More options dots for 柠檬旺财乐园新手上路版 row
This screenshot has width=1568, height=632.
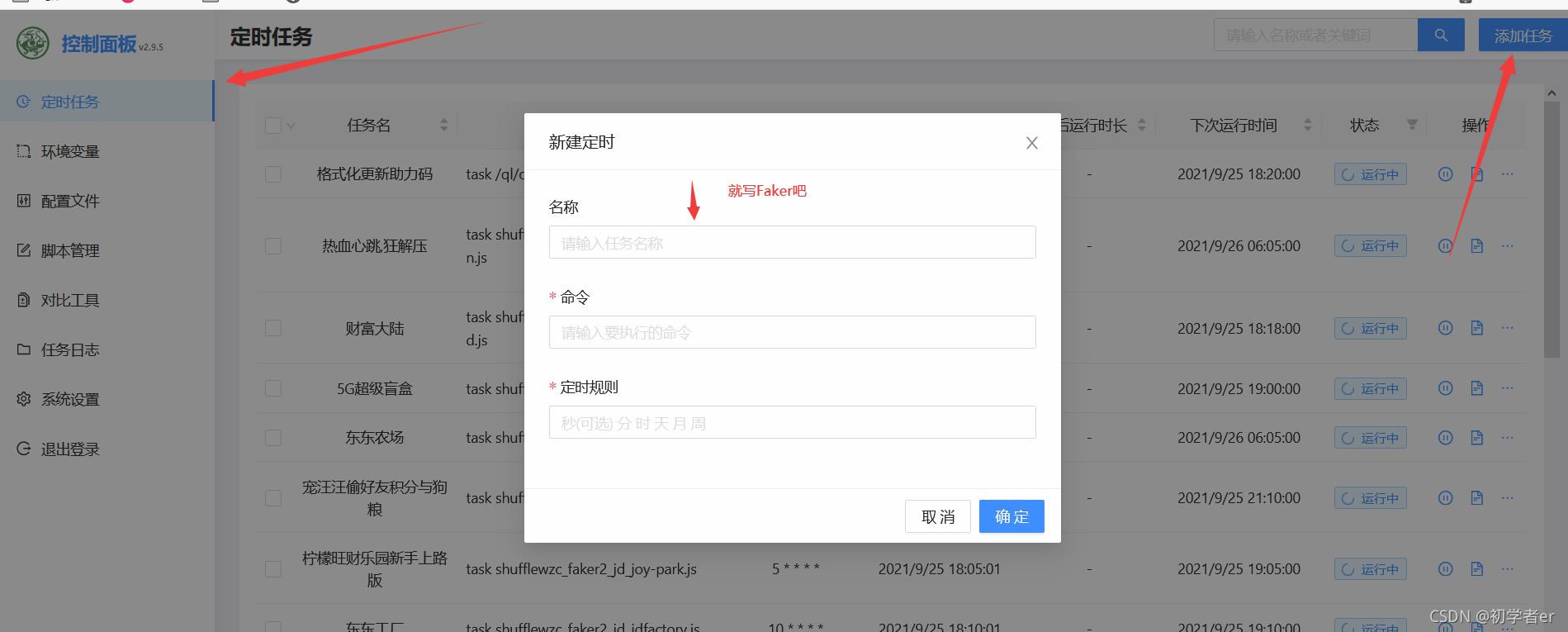1508,569
